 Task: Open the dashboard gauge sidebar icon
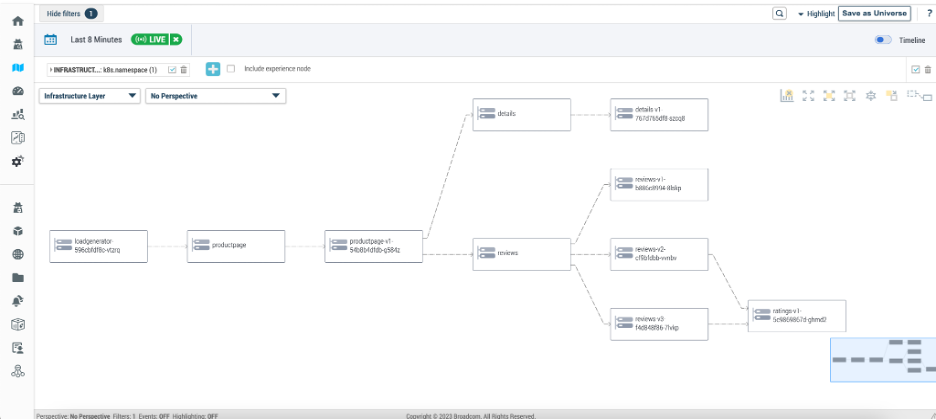(17, 91)
